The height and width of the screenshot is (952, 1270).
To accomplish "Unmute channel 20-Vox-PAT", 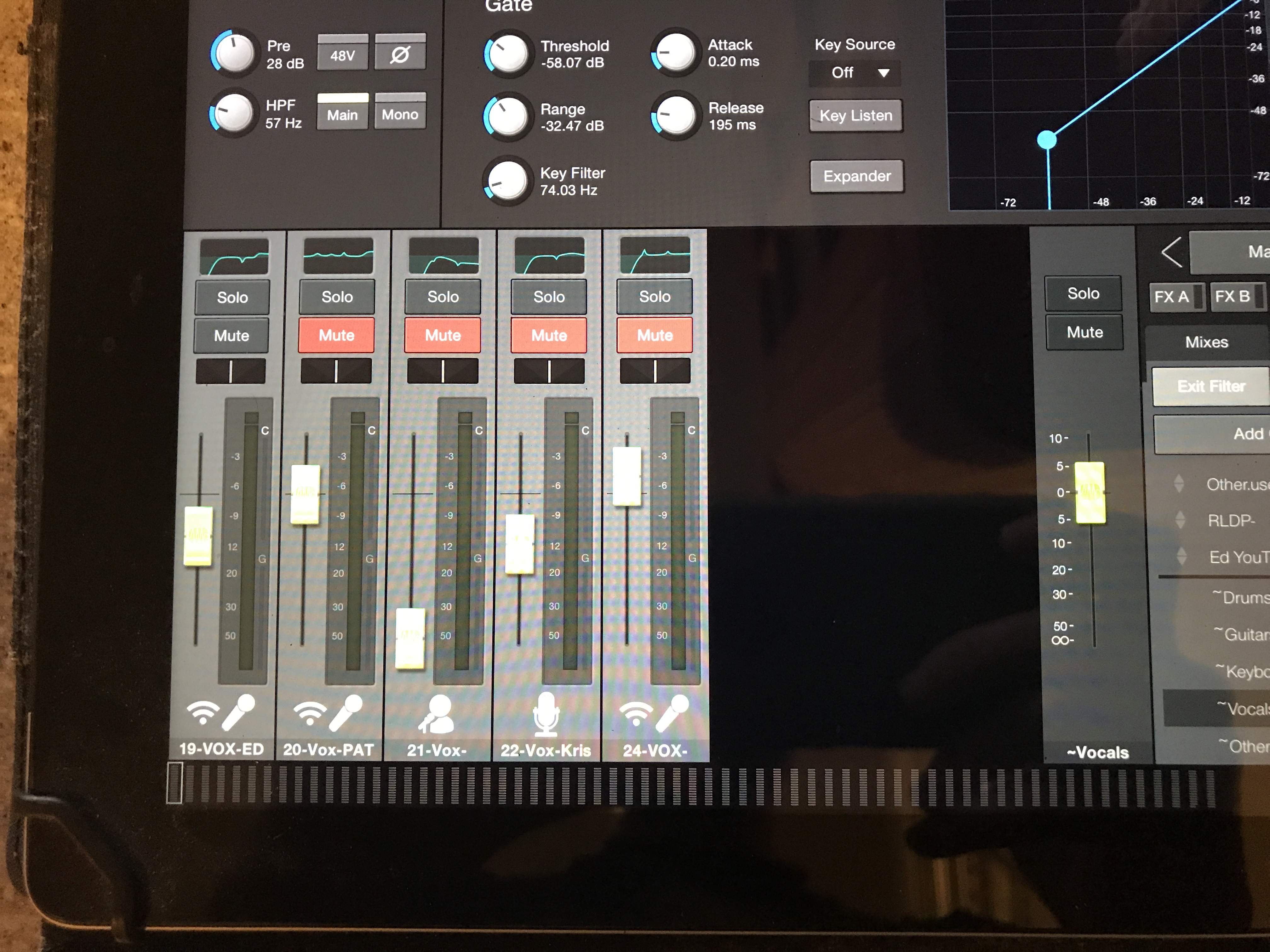I will pyautogui.click(x=336, y=335).
